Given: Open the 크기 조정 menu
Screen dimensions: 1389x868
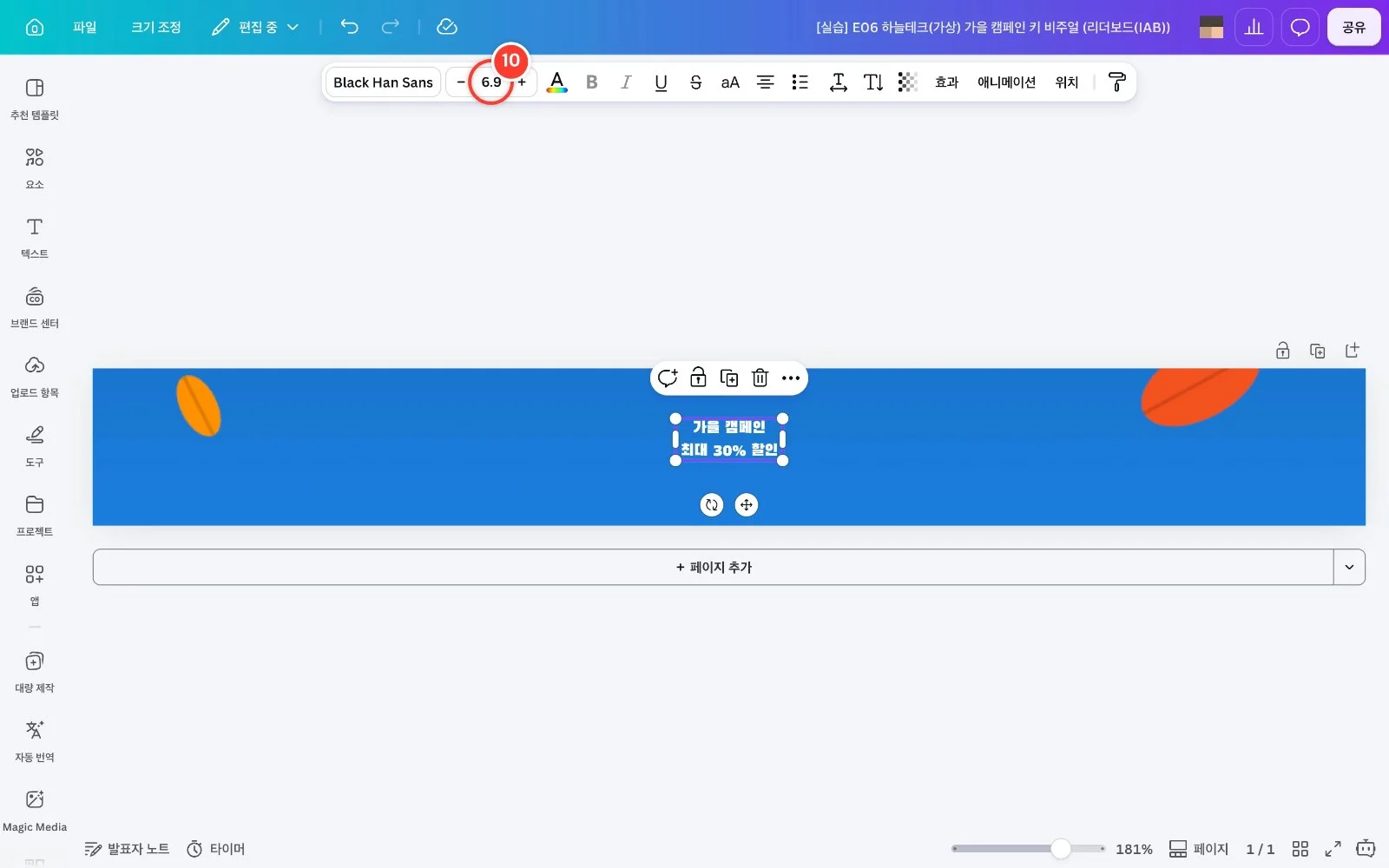Looking at the screenshot, I should tap(156, 27).
